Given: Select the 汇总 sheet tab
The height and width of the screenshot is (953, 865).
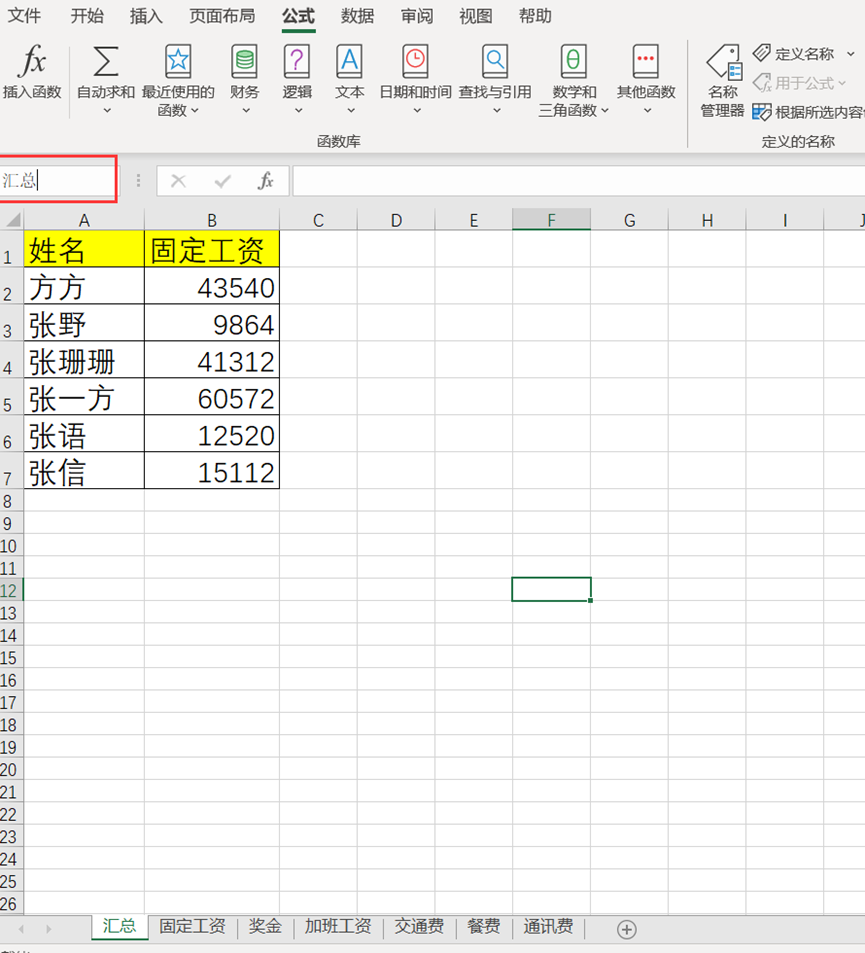Looking at the screenshot, I should [x=119, y=926].
